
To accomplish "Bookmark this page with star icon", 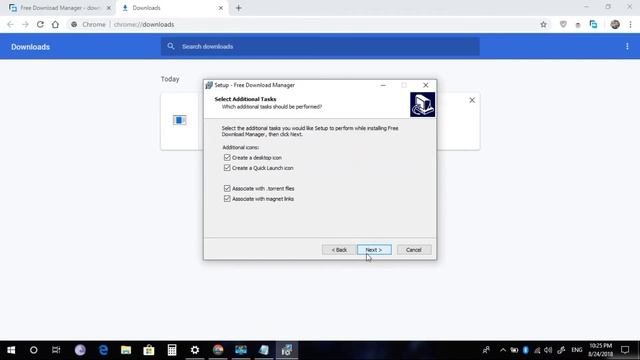I will (x=543, y=24).
